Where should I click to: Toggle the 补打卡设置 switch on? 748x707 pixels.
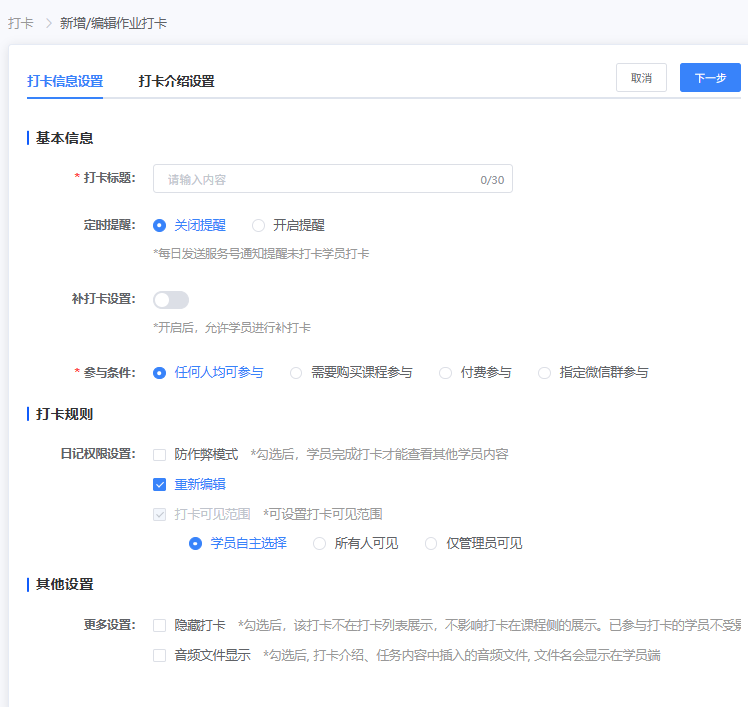coord(171,300)
